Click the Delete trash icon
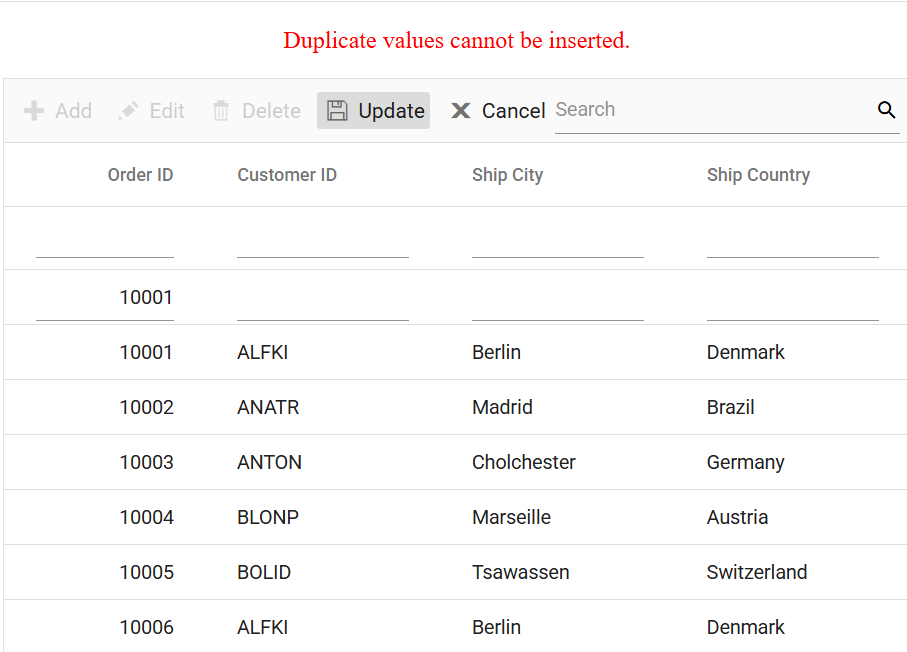Image resolution: width=907 pixels, height=652 pixels. pyautogui.click(x=221, y=110)
